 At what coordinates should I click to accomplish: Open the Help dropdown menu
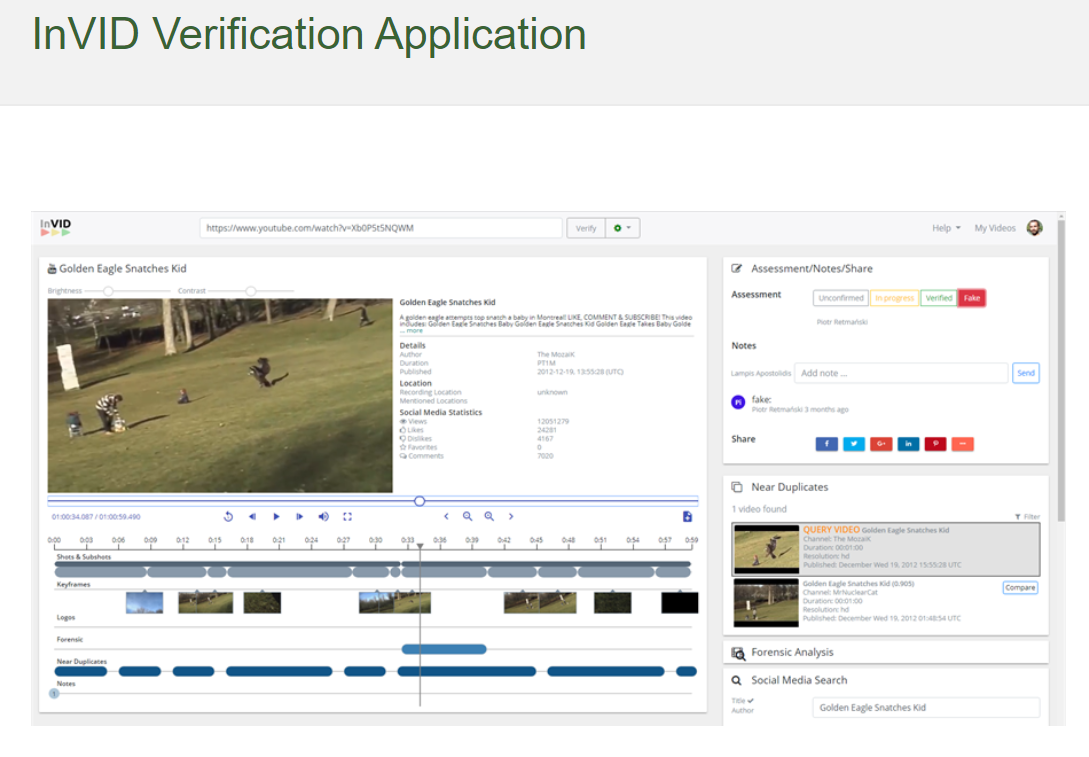[946, 228]
